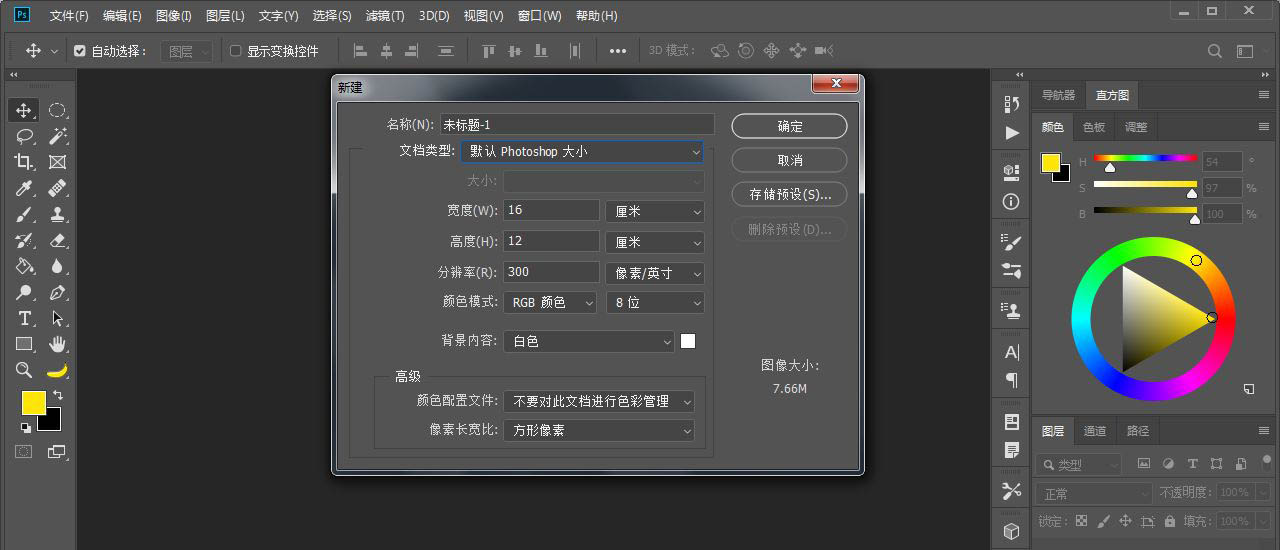Image resolution: width=1280 pixels, height=550 pixels.
Task: Open the width unit 厘米 dropdown
Action: 655,212
